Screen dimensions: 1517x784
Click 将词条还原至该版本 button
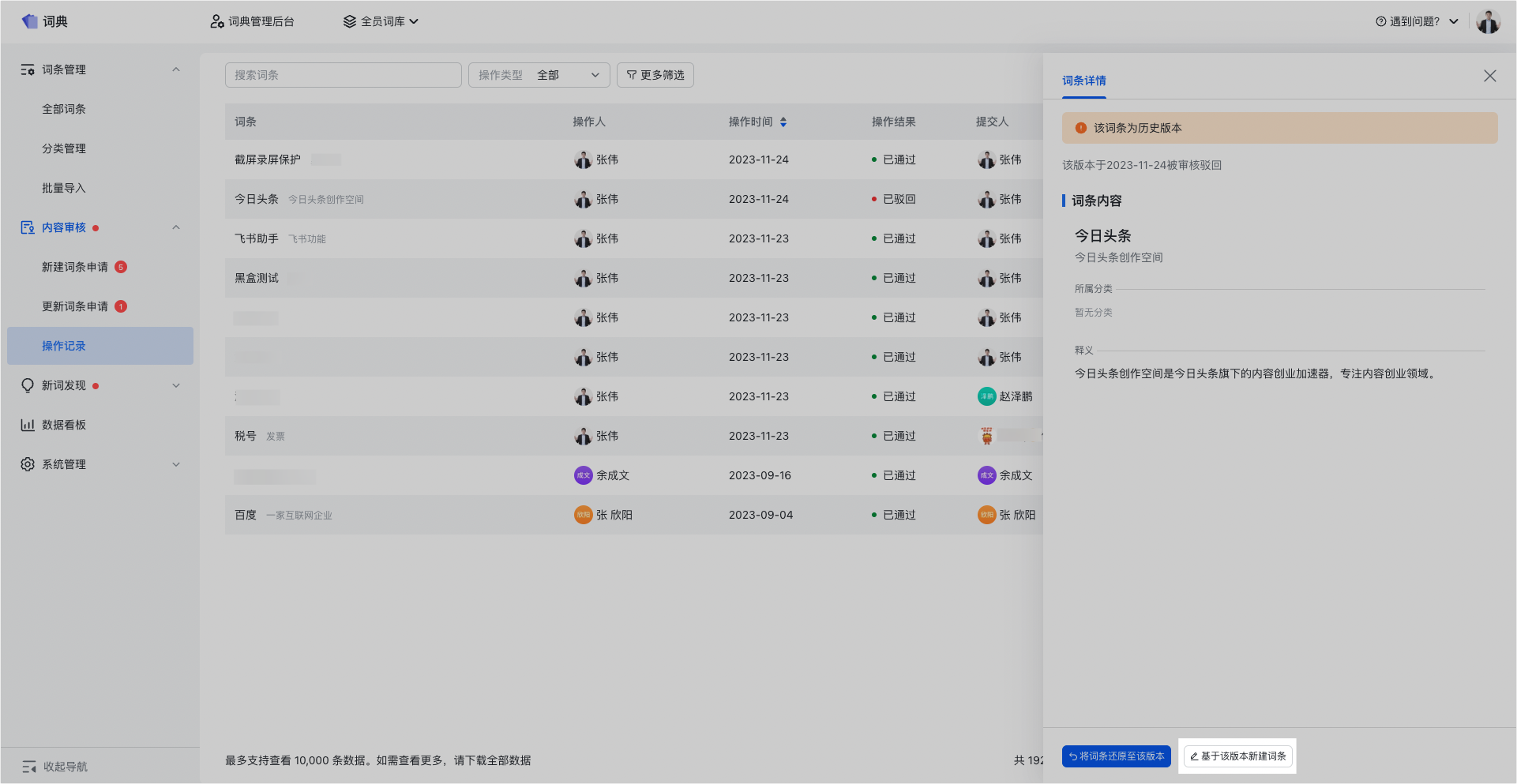coord(1117,756)
